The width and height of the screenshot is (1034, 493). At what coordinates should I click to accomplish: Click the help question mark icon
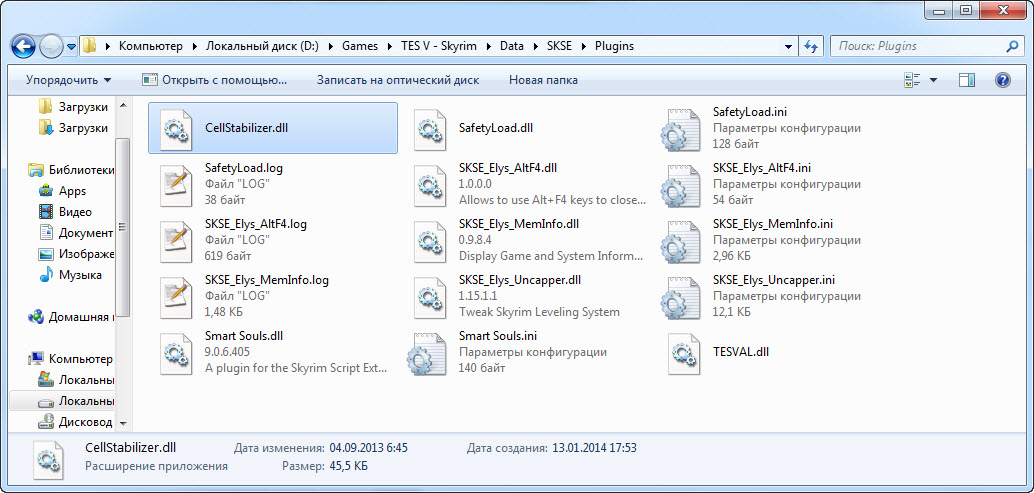pyautogui.click(x=1002, y=80)
